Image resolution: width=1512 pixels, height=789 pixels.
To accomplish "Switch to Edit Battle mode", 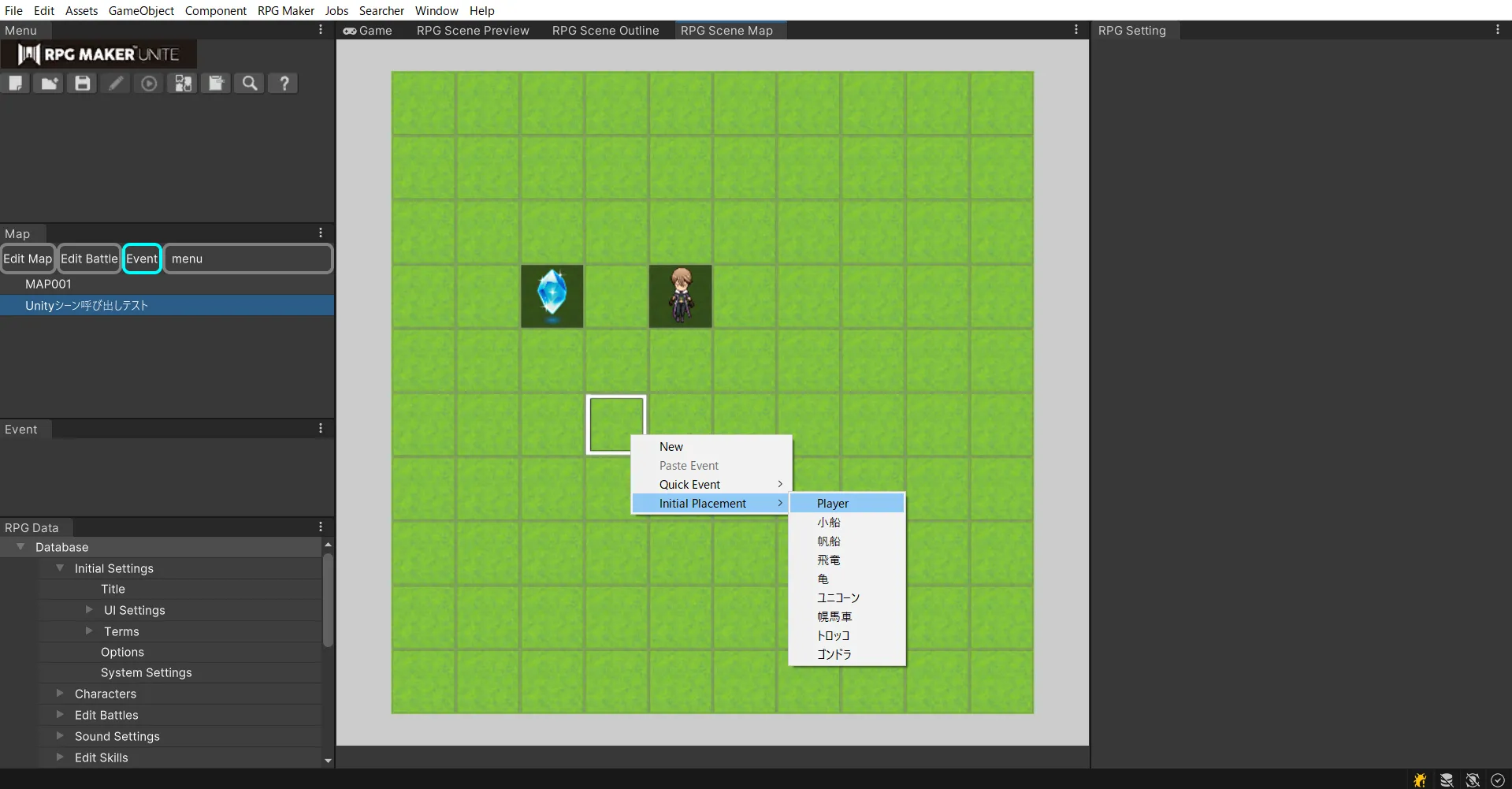I will point(89,259).
